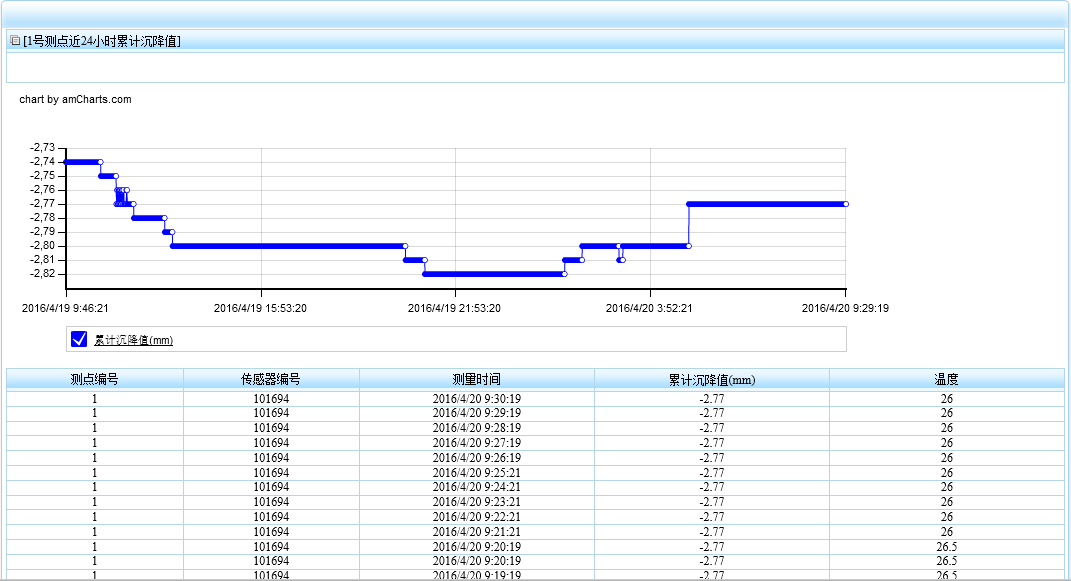Select the row with time 2016/4/20 9:30:19
1071x581 pixels.
(x=476, y=399)
